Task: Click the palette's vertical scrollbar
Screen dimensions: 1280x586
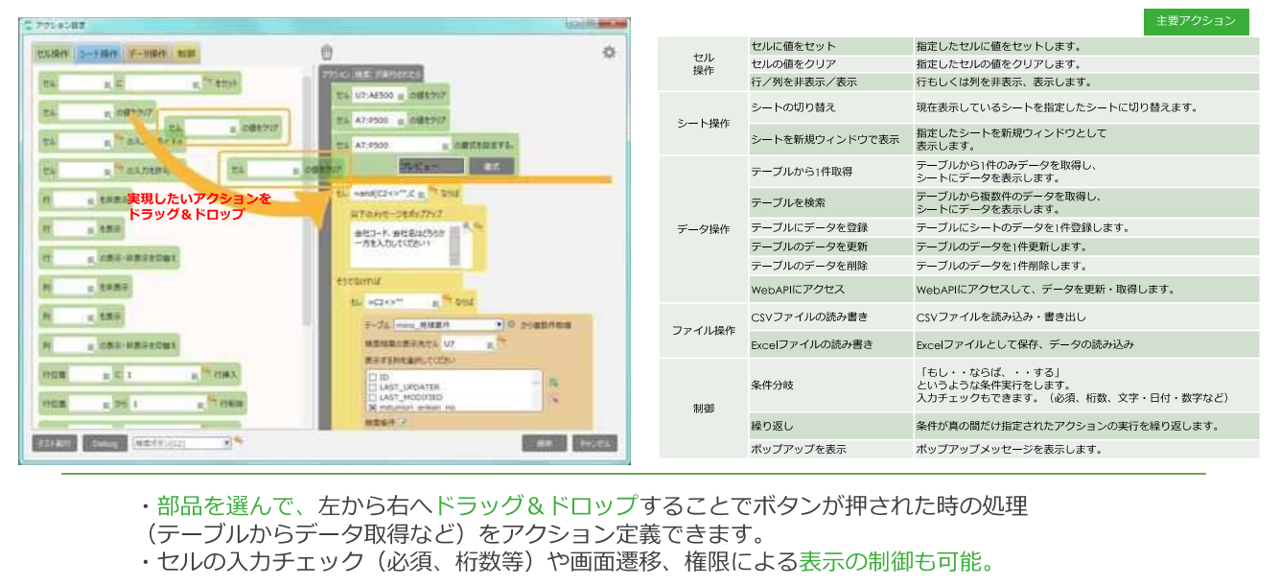Action: (x=307, y=200)
